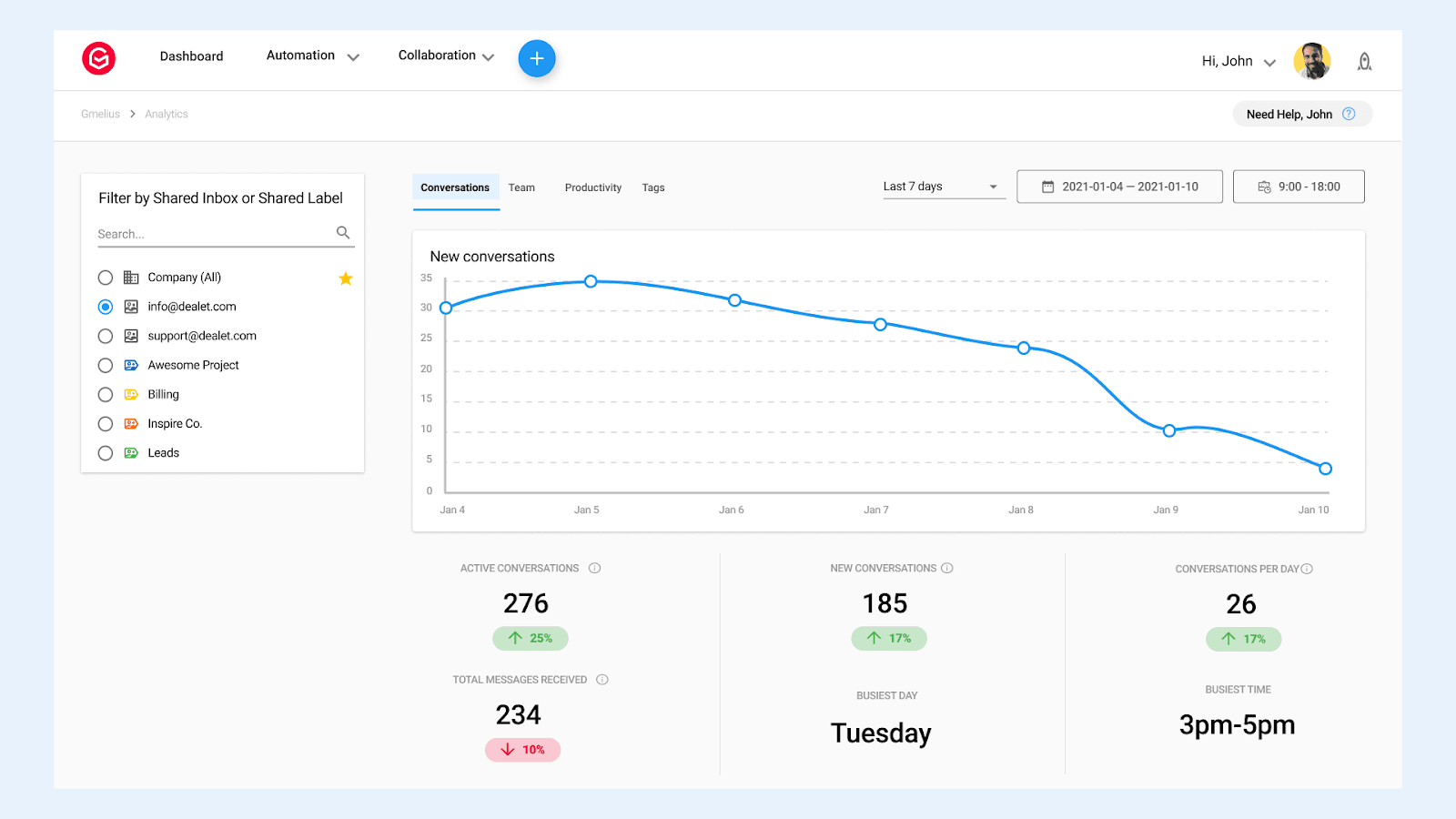This screenshot has width=1456, height=819.
Task: Open the Last 7 days dropdown
Action: (x=942, y=186)
